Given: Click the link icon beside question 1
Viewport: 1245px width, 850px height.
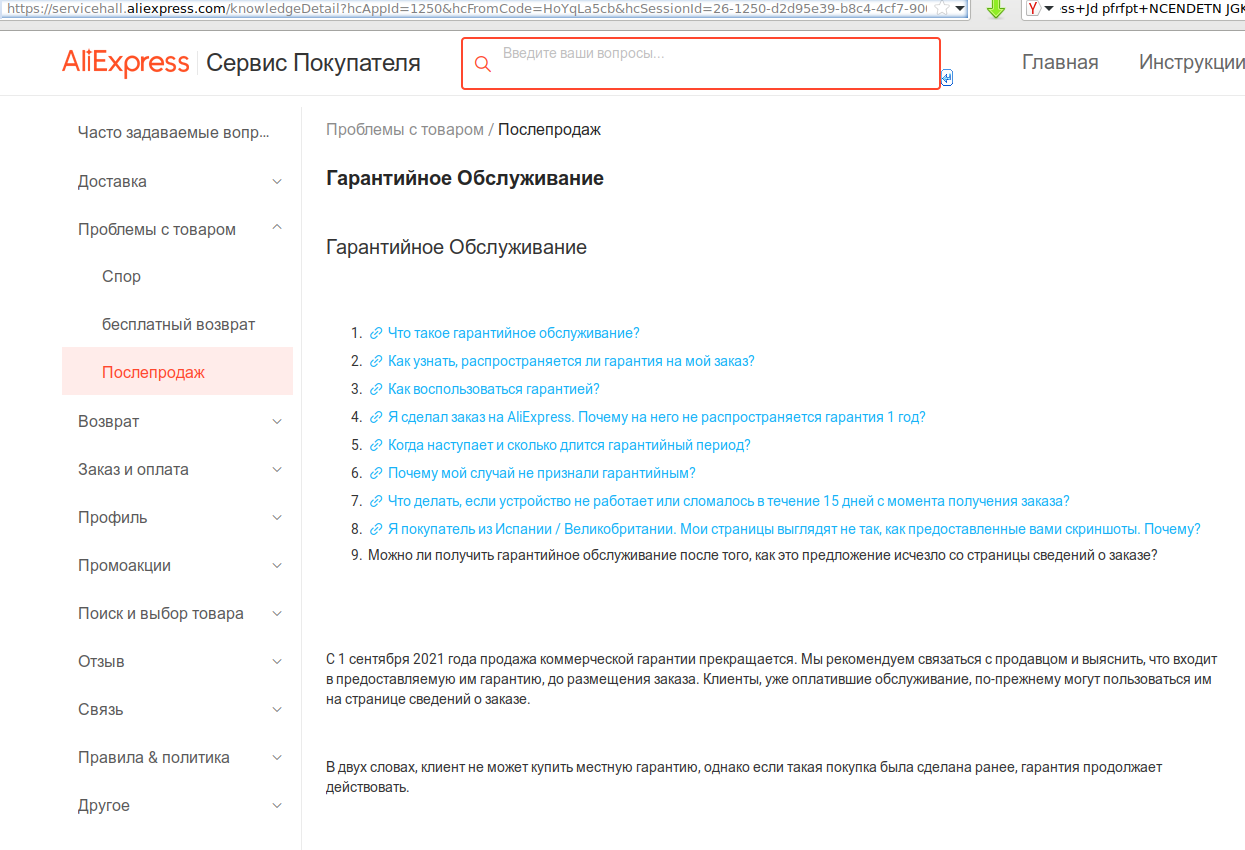Looking at the screenshot, I should (x=376, y=333).
